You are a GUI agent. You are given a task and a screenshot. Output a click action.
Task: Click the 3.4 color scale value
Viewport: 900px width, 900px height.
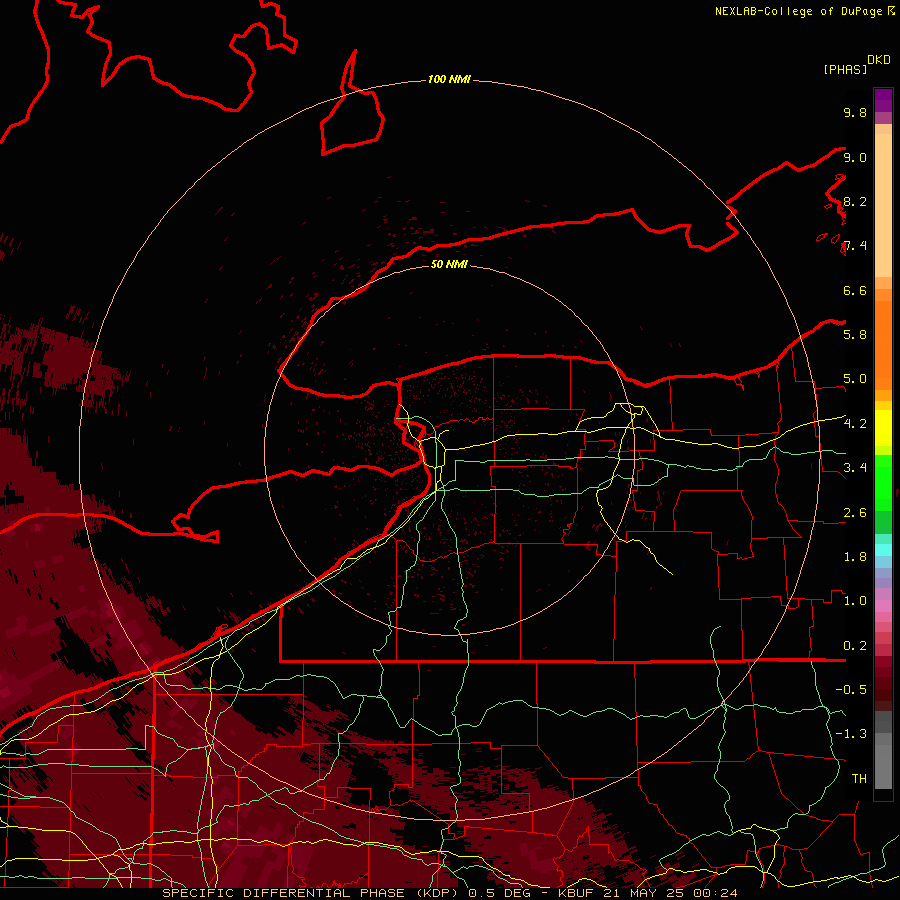(855, 468)
